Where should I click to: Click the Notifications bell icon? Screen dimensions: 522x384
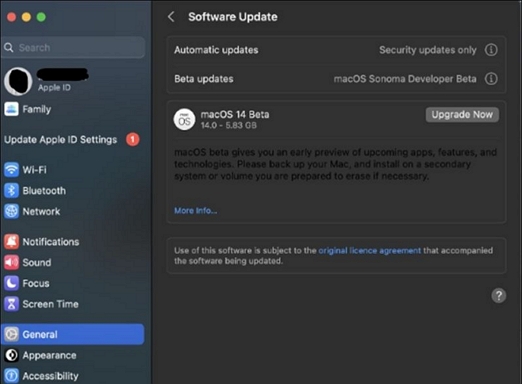(x=11, y=242)
